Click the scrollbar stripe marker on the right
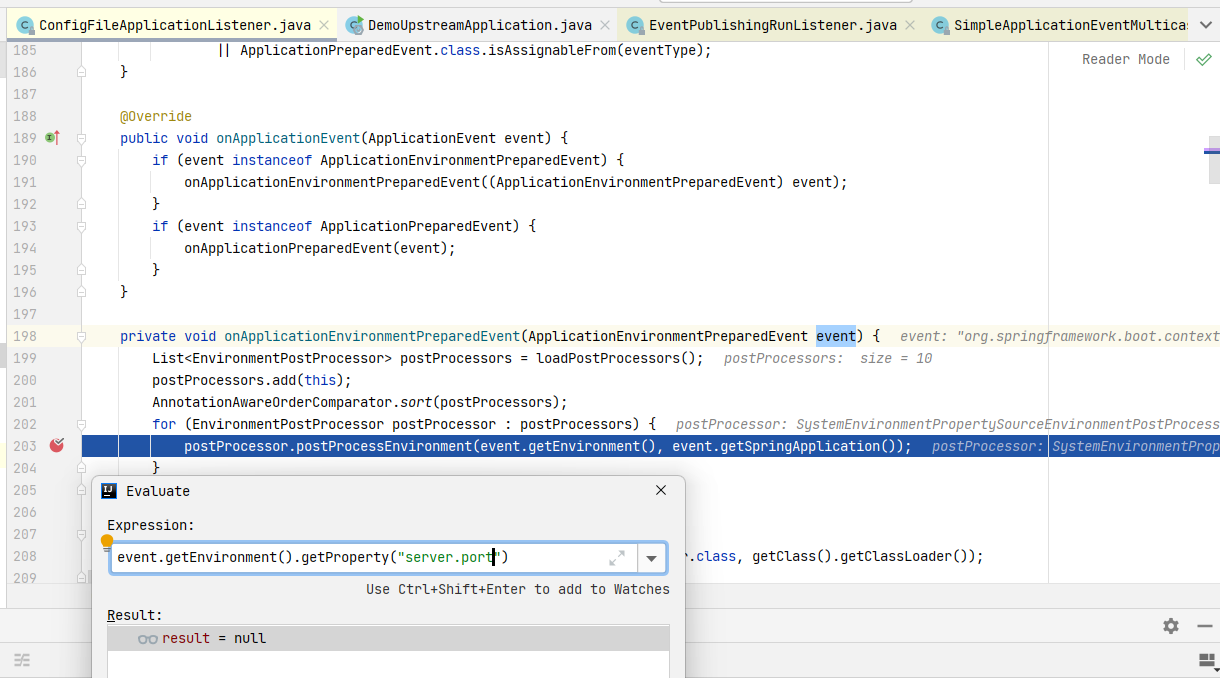Image resolution: width=1220 pixels, height=678 pixels. (x=1212, y=150)
